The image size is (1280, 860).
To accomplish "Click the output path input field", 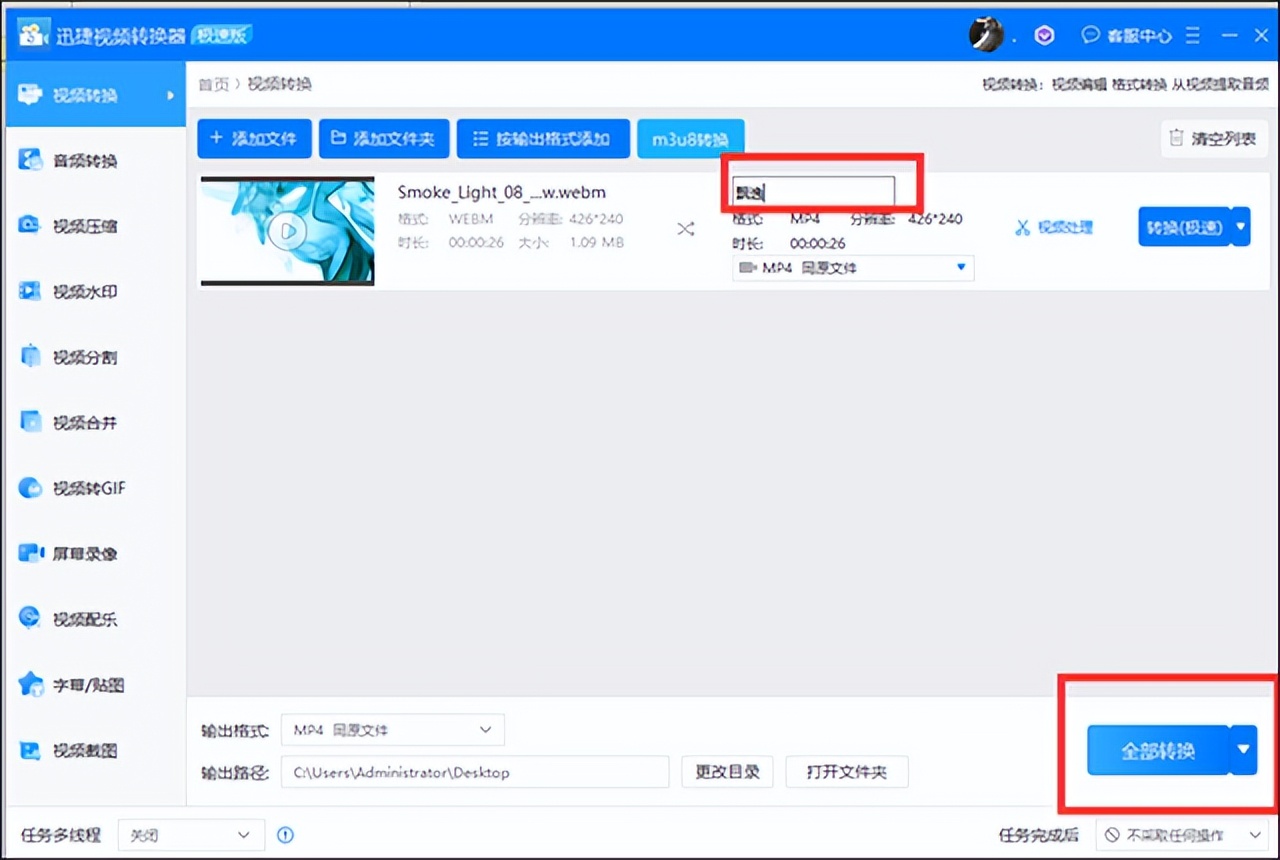I will pyautogui.click(x=475, y=772).
